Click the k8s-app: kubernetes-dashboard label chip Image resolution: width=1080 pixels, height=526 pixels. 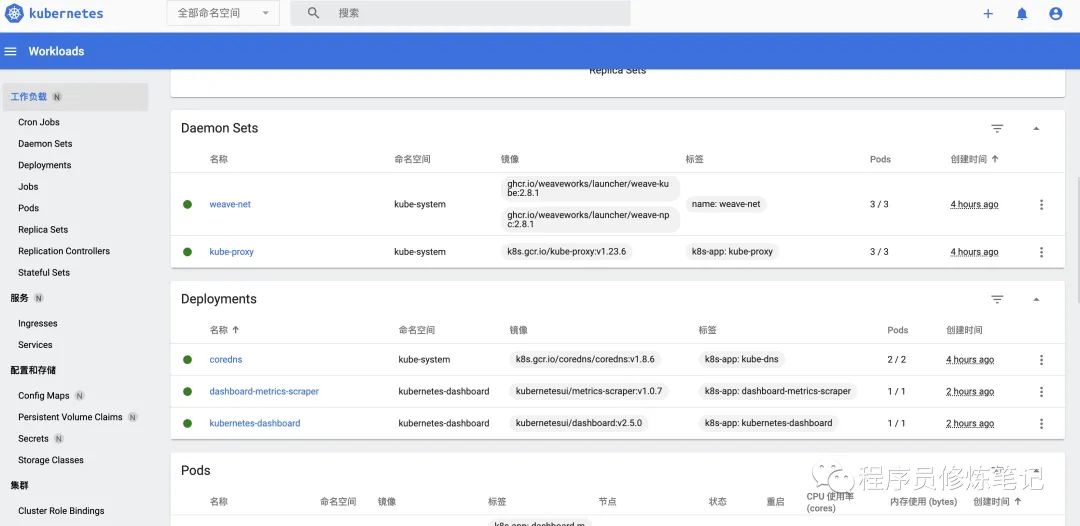tap(768, 423)
